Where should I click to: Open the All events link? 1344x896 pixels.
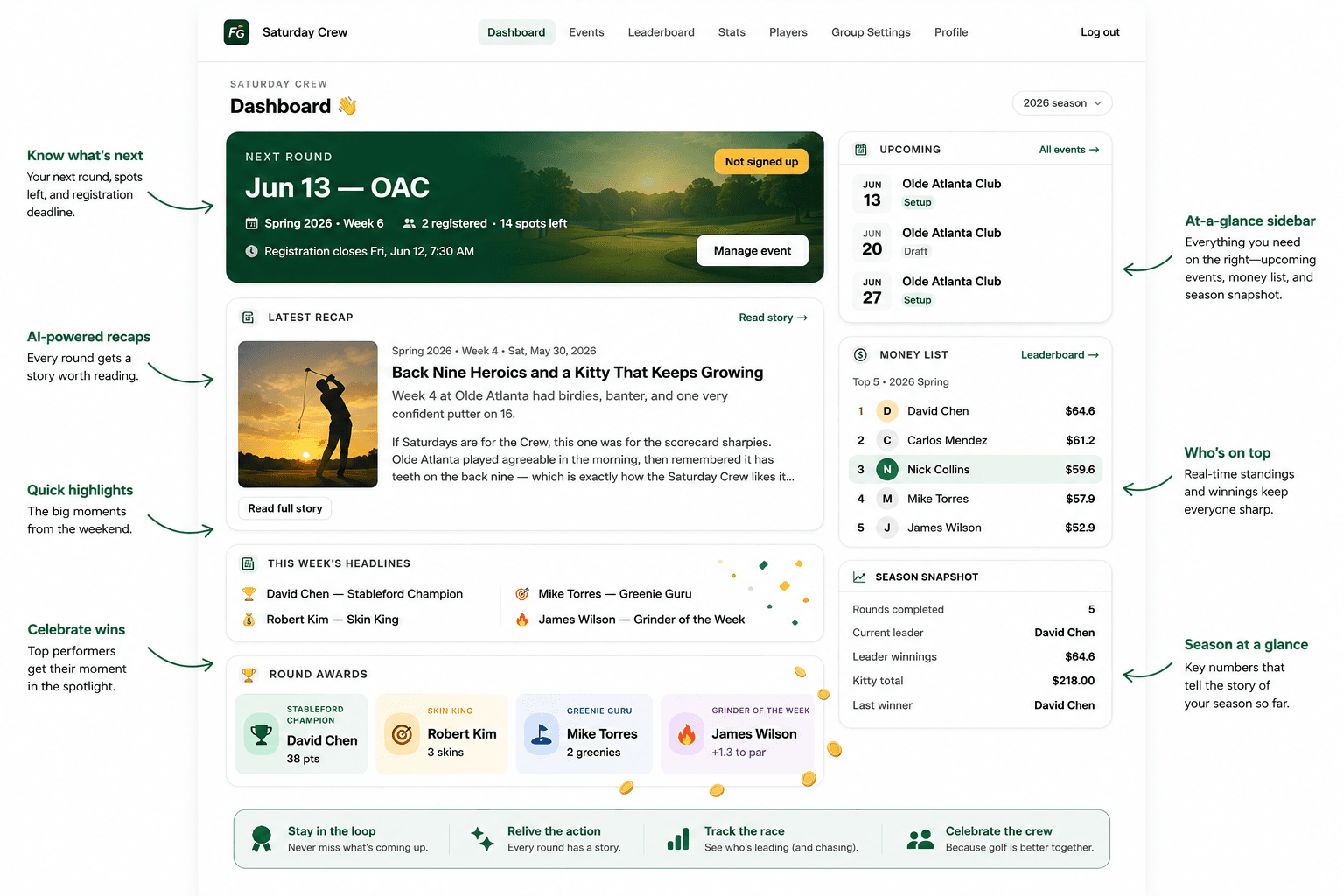click(1068, 150)
